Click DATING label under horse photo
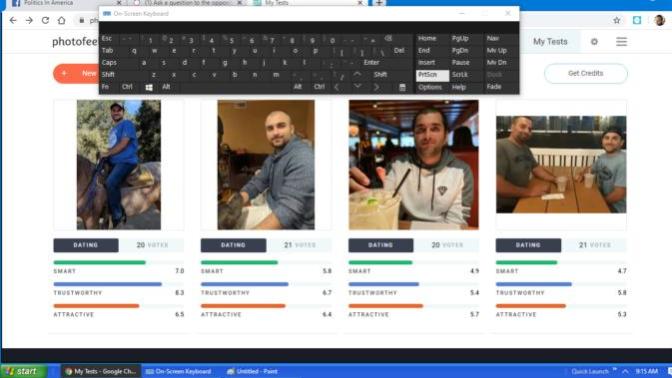672x378 pixels. point(86,245)
